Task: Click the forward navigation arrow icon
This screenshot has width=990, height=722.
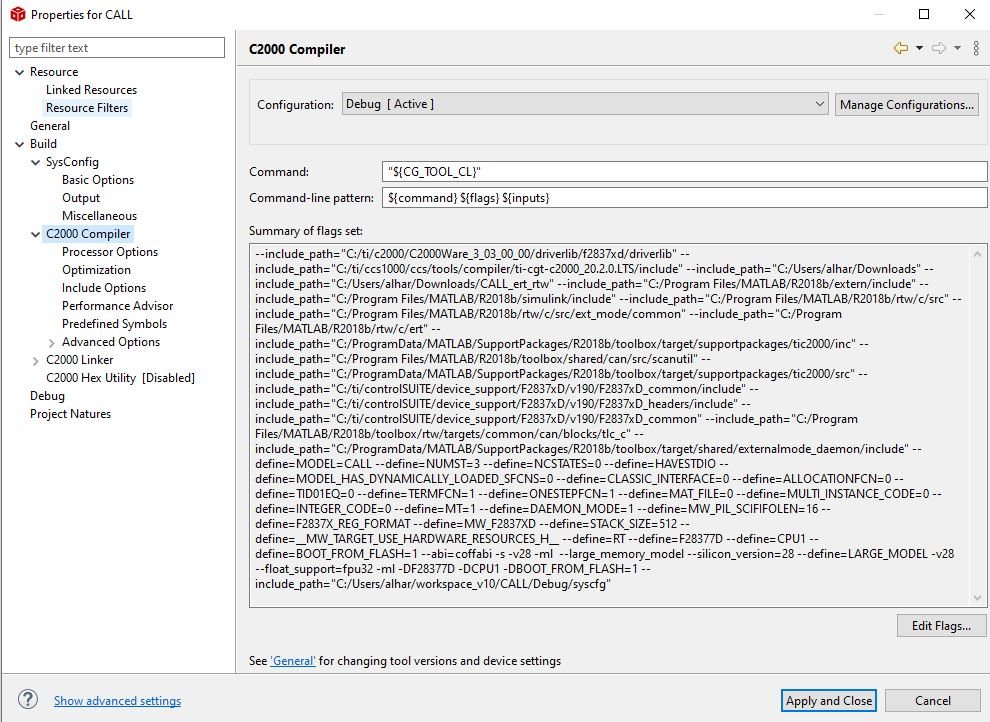Action: coord(939,48)
